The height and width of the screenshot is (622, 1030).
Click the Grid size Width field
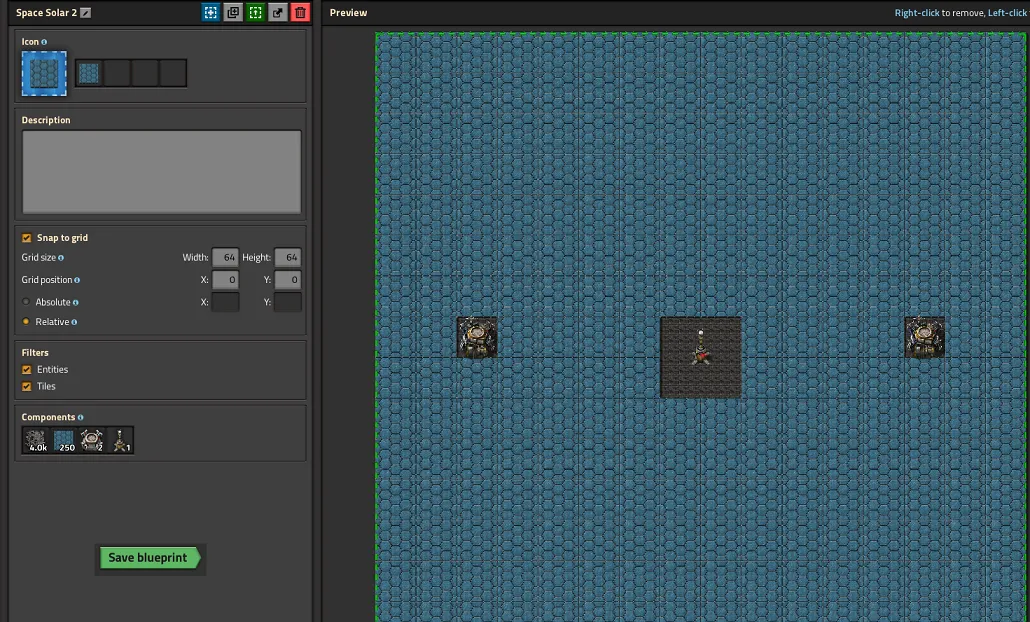point(225,257)
